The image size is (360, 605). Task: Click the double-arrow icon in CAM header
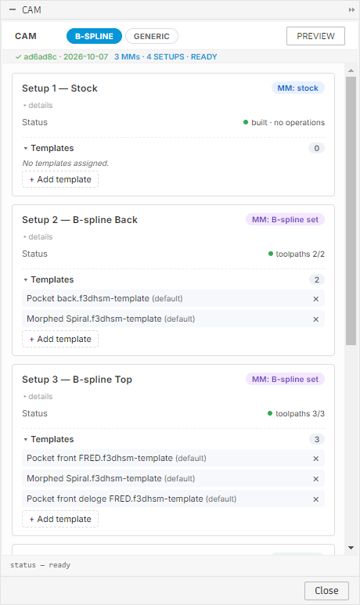351,10
